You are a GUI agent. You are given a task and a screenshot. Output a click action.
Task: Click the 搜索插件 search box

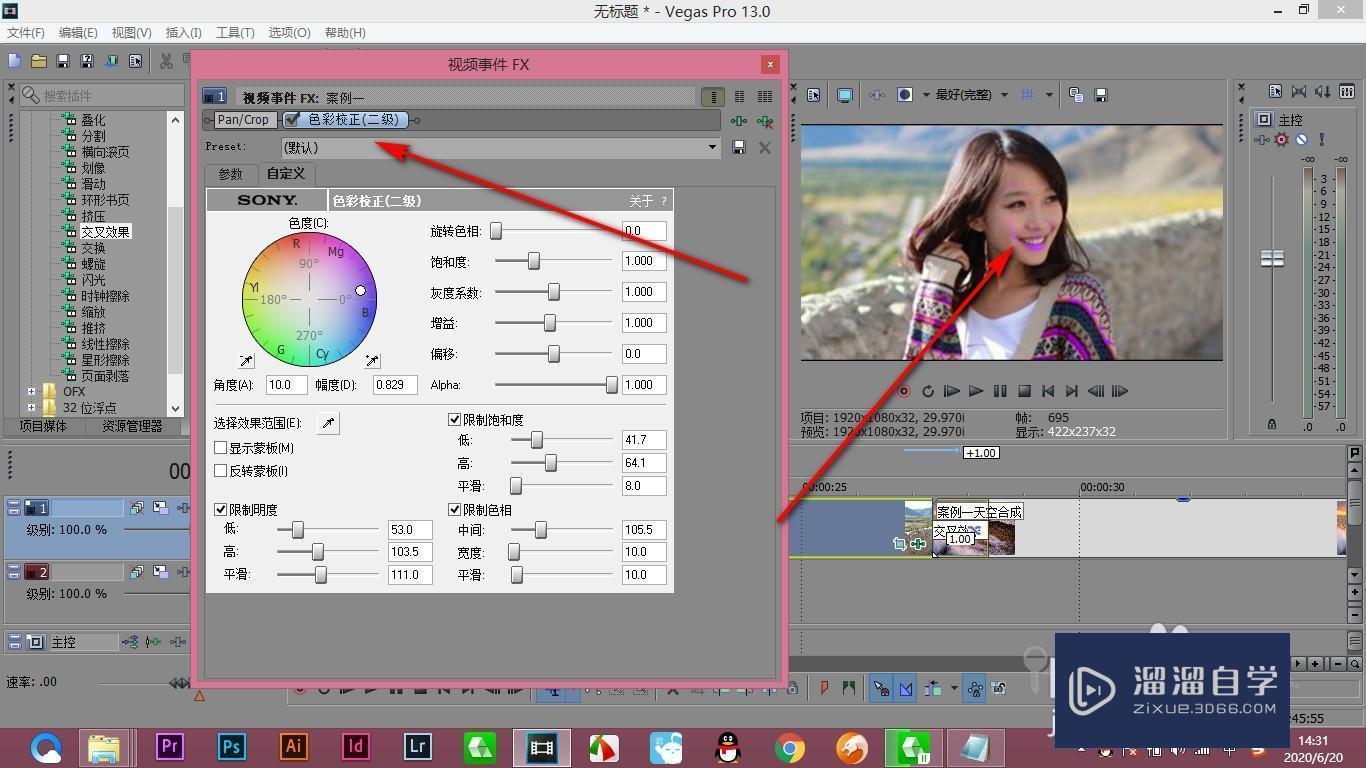pos(100,95)
